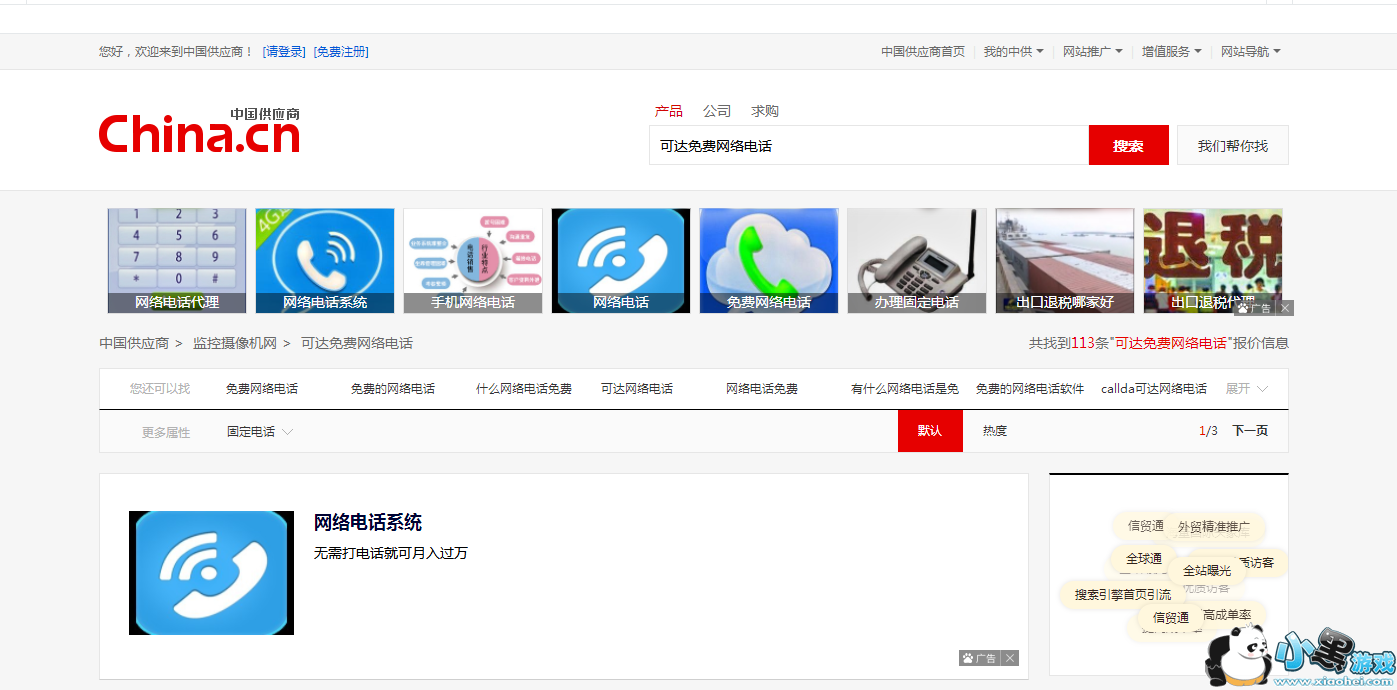This screenshot has height=690, width=1397.
Task: Click the 更多属性 label
Action: [166, 432]
